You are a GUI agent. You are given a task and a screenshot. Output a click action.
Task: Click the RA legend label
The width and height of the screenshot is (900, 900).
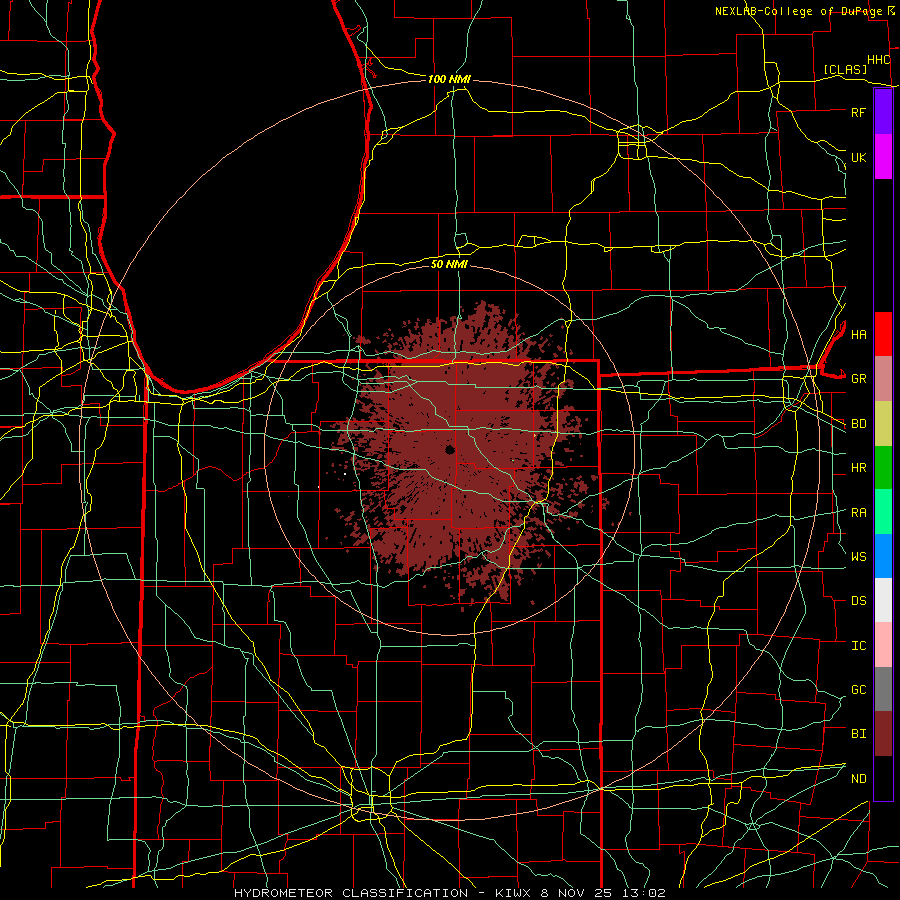click(858, 513)
